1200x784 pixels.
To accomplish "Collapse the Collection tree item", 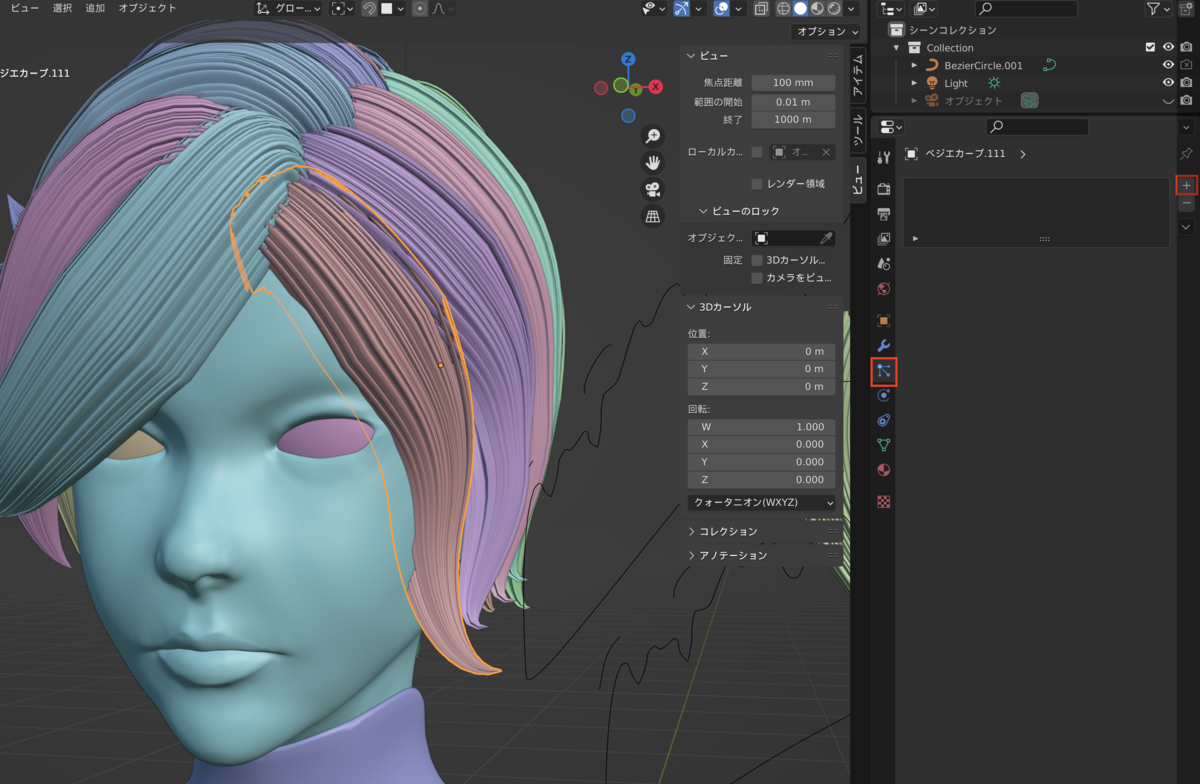I will (x=897, y=47).
